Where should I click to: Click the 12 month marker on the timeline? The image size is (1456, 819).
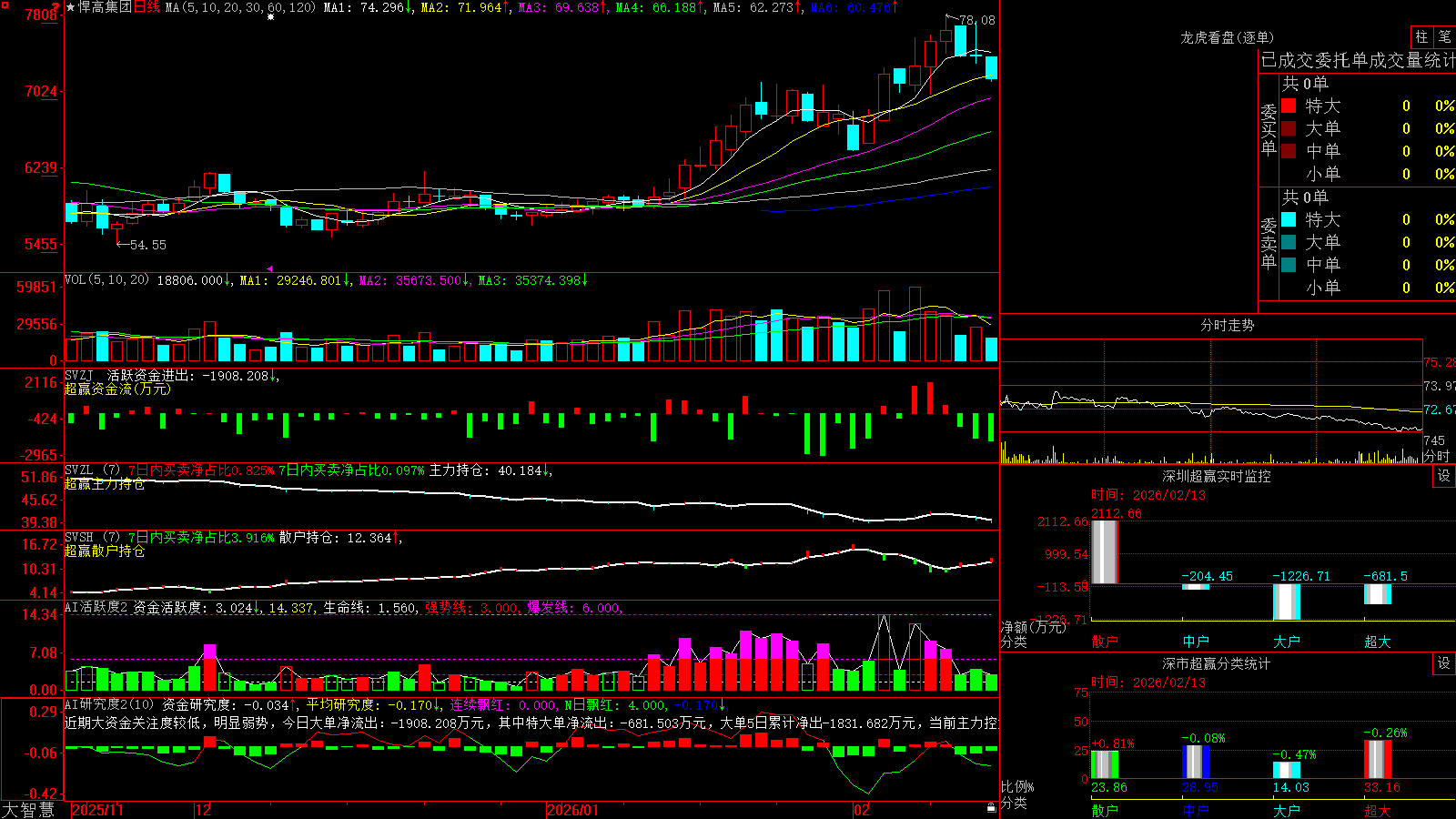204,810
